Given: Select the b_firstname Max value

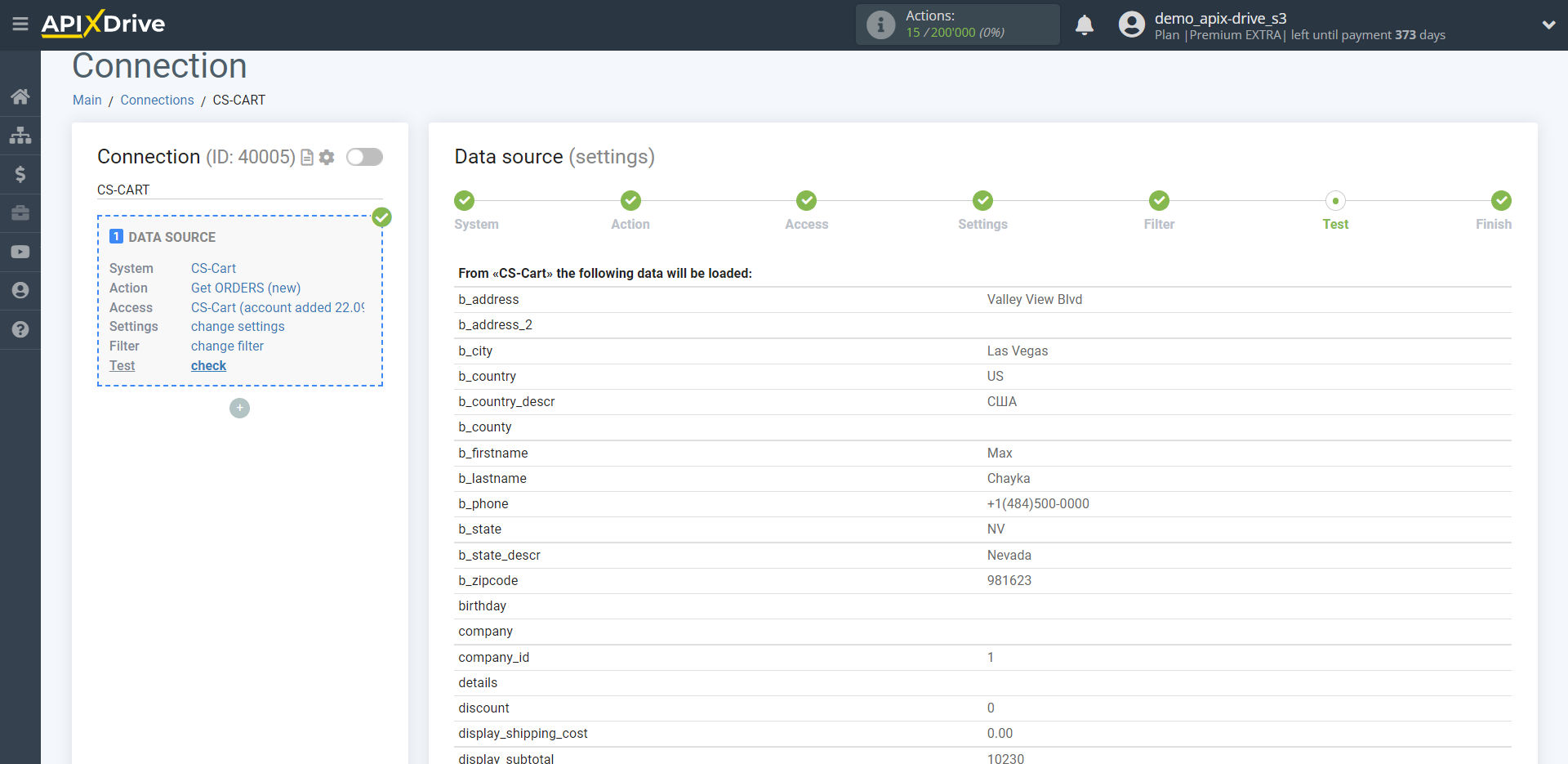Looking at the screenshot, I should pyautogui.click(x=999, y=453).
